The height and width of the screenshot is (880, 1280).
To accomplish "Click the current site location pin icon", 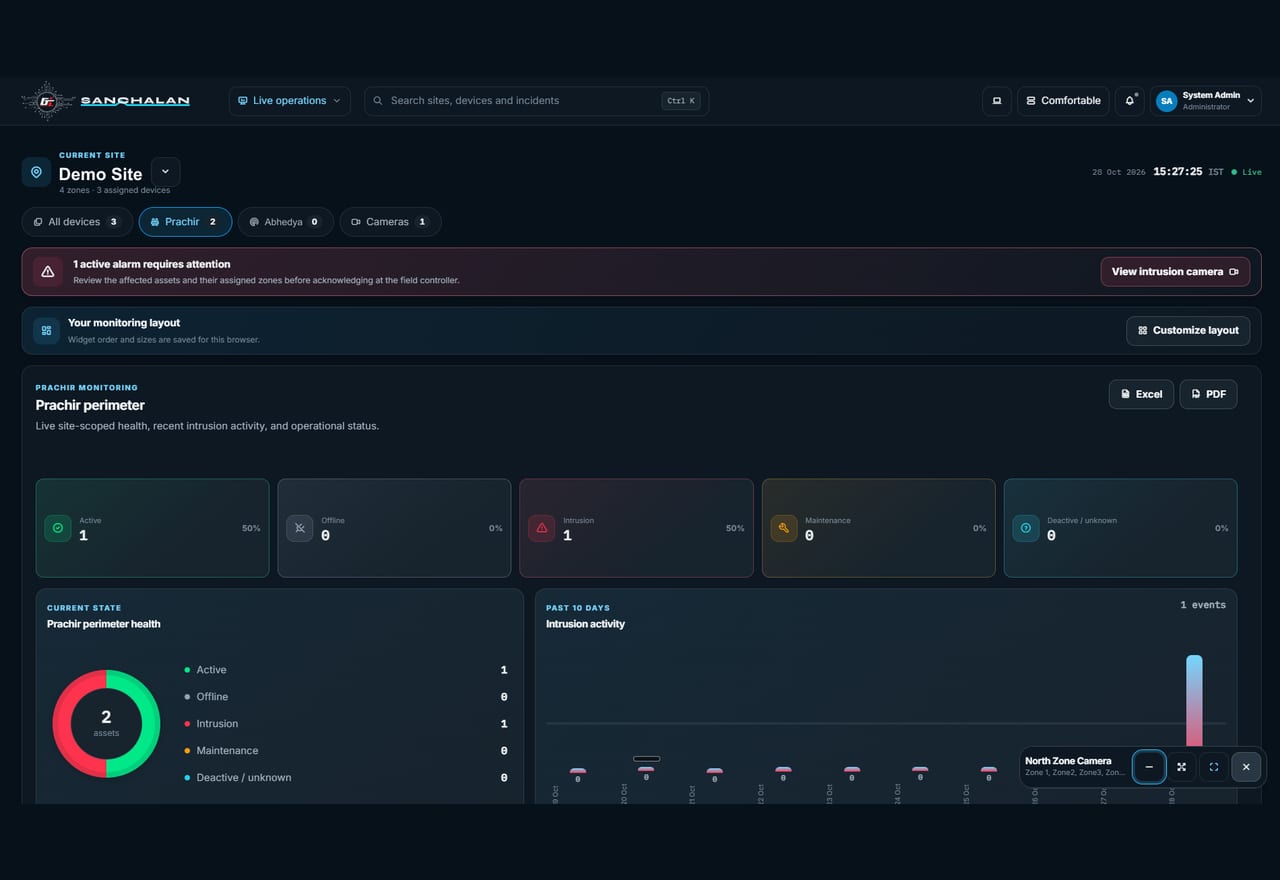I will coord(36,172).
